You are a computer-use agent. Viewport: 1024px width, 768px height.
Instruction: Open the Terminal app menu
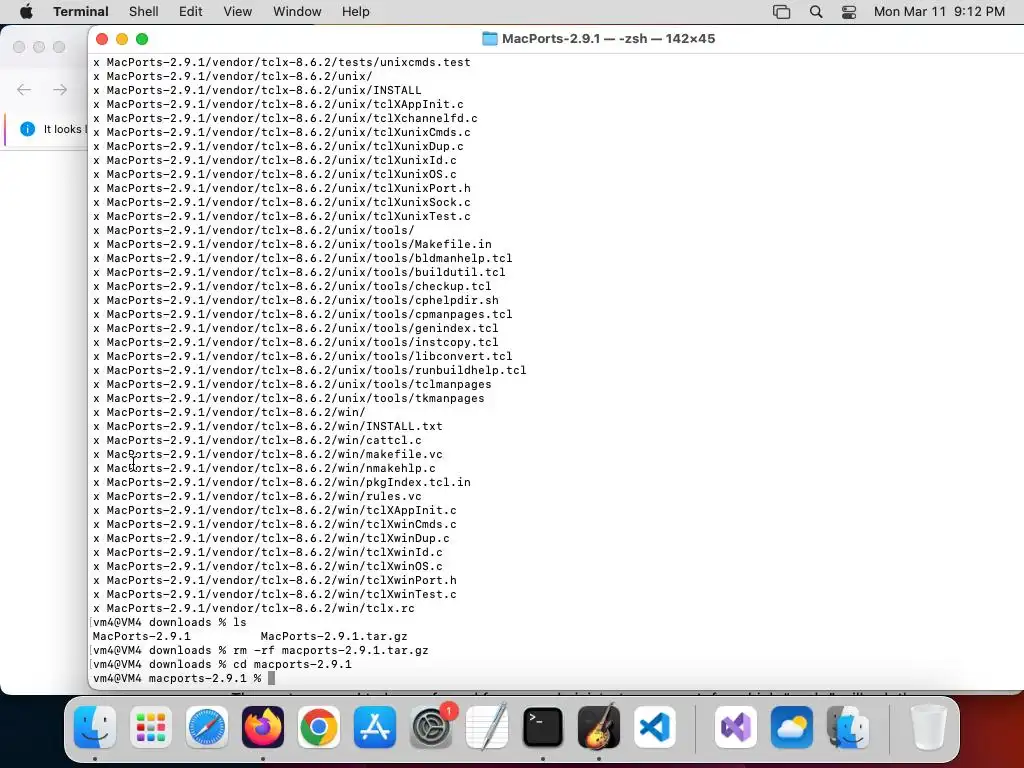pos(81,12)
